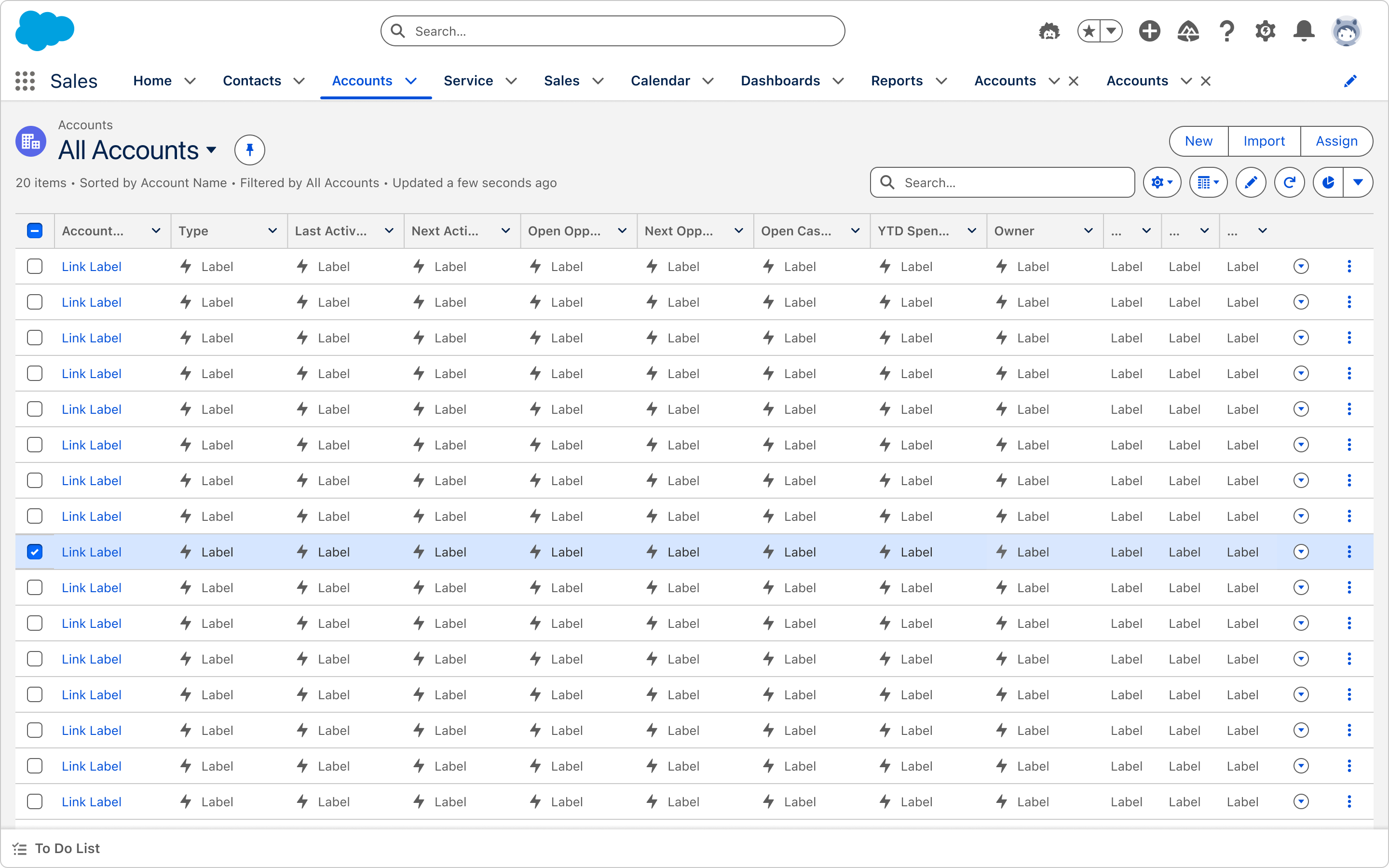Switch to the Contacts navigation tab
The width and height of the screenshot is (1389, 868).
[252, 81]
